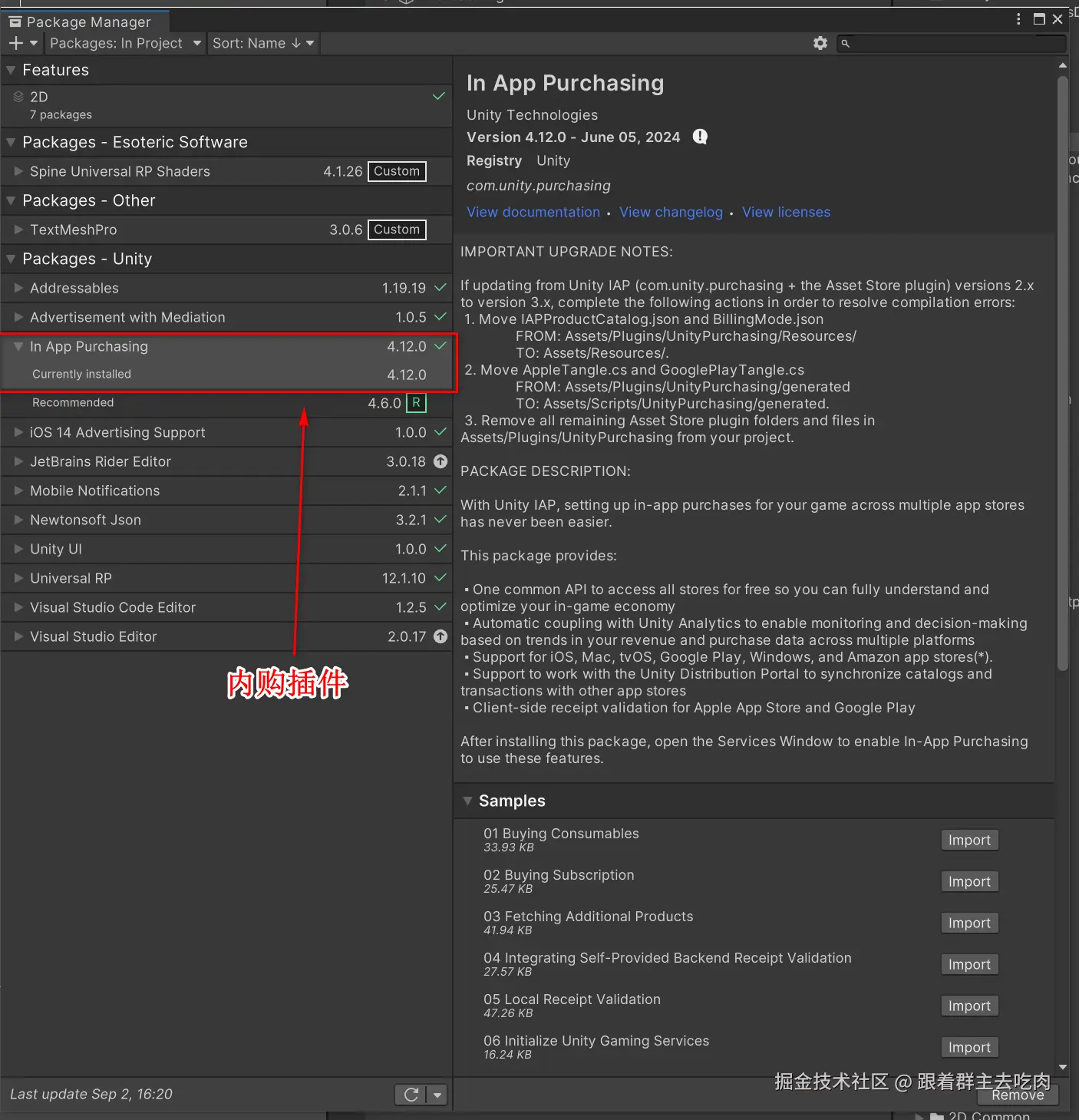Collapse In App Purchasing versions
Screen dimensions: 1079x1120
point(18,346)
